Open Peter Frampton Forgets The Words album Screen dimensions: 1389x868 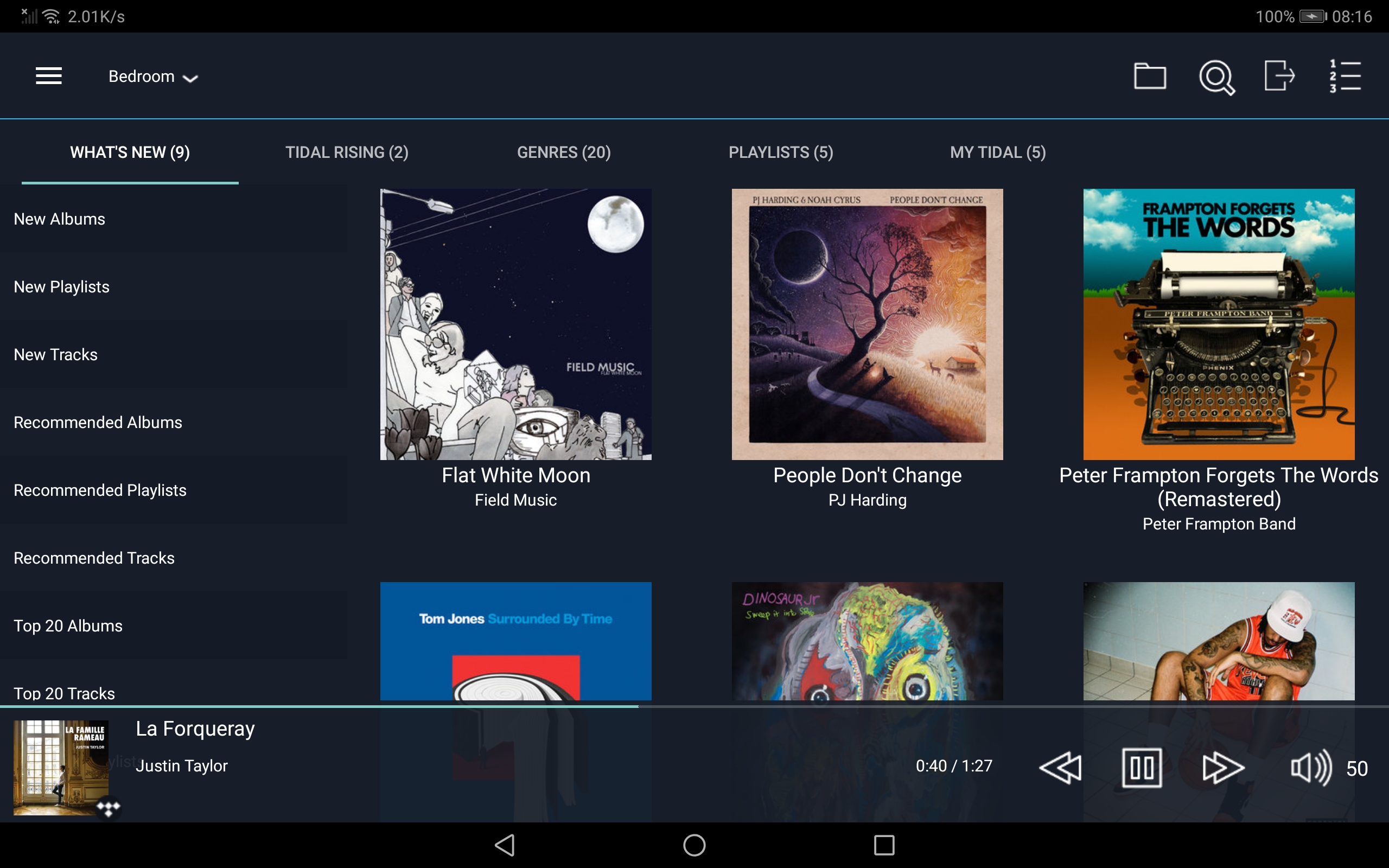(1218, 323)
